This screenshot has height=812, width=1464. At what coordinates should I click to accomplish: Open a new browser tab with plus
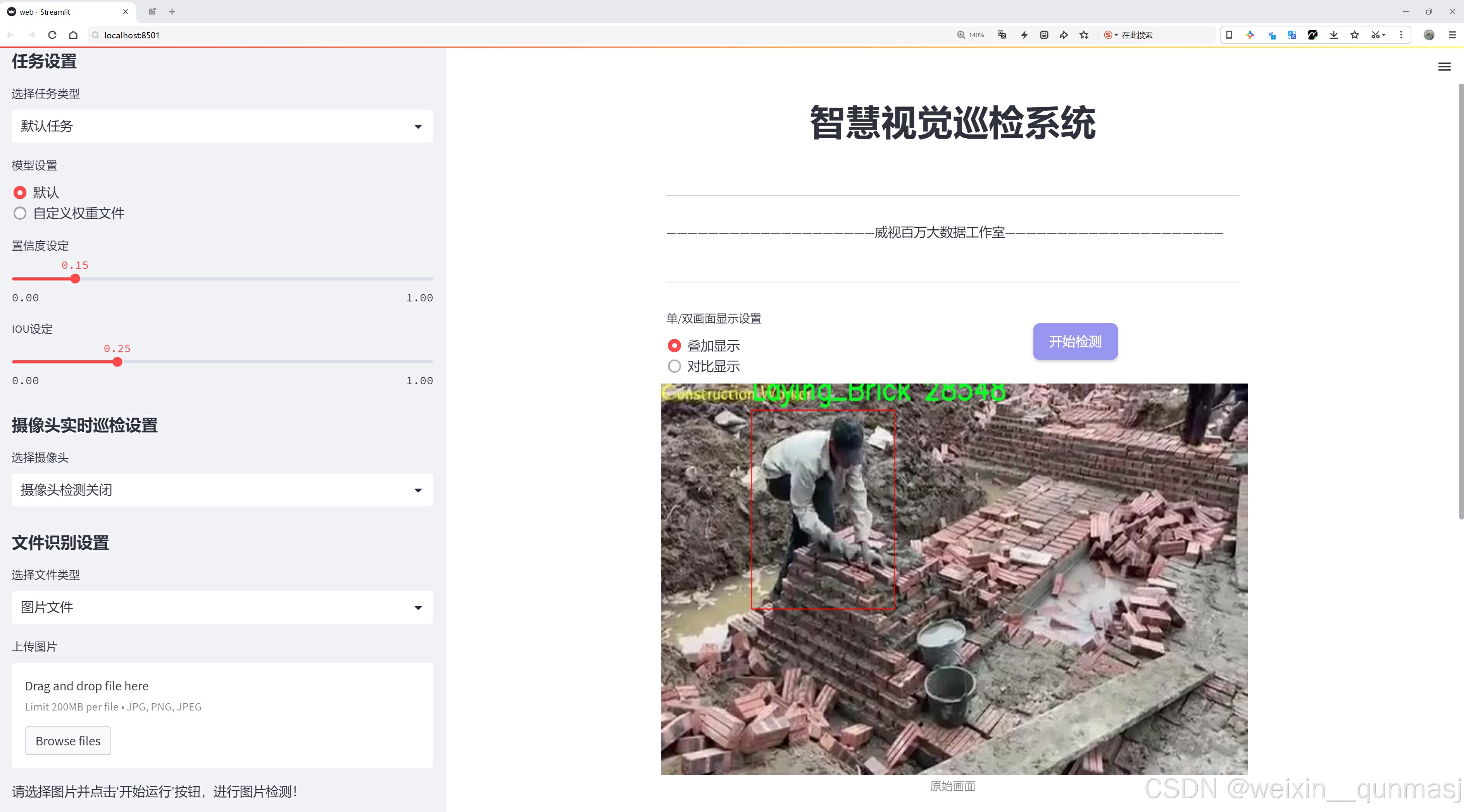point(172,11)
